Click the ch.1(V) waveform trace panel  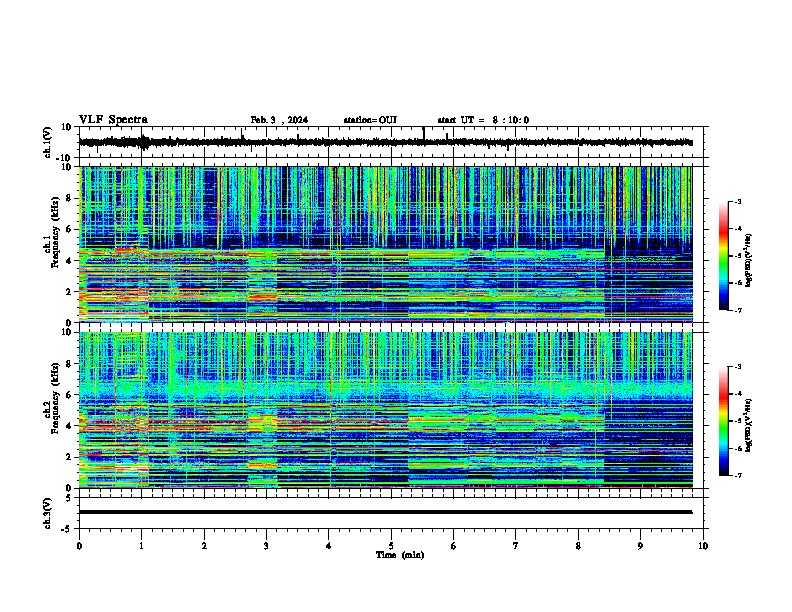pyautogui.click(x=391, y=142)
